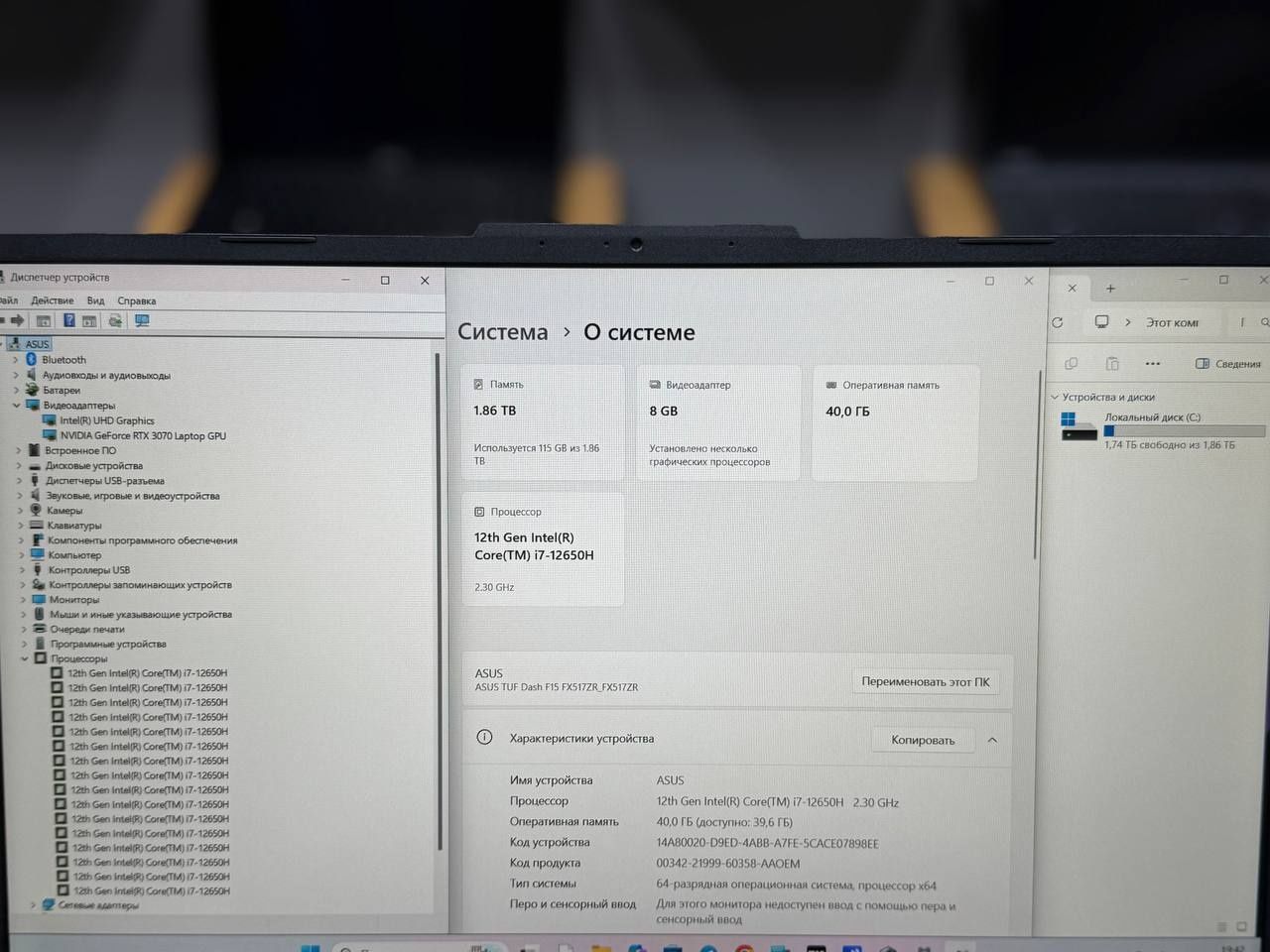
Task: Expand the Батареи node
Action: (x=16, y=390)
